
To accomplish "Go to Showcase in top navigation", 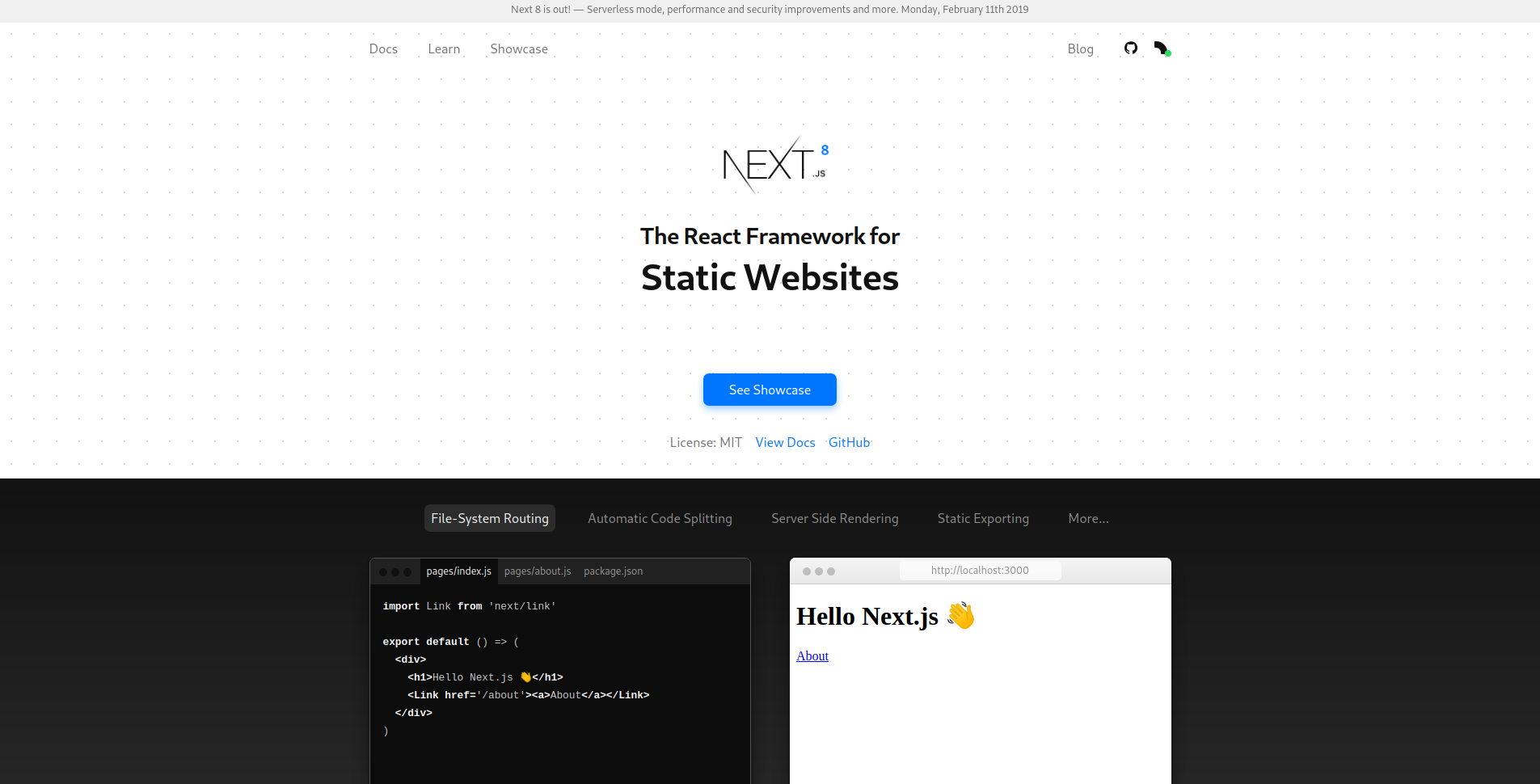I will click(x=519, y=48).
